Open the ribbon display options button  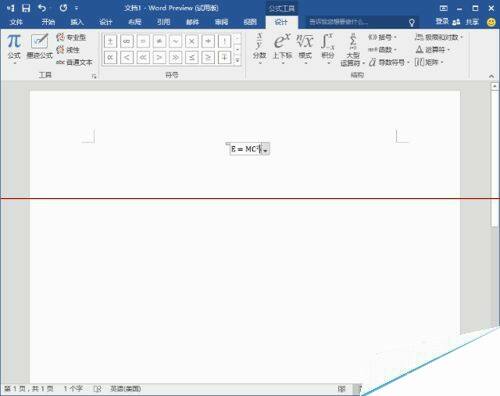tap(443, 8)
